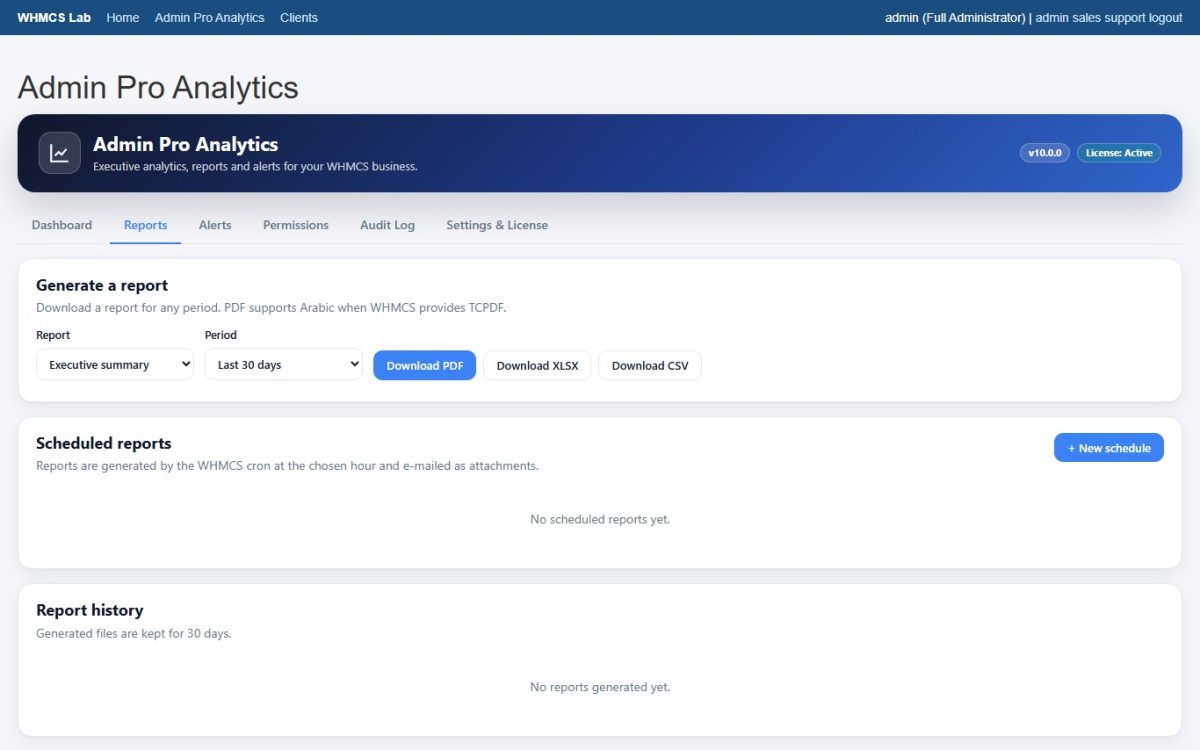Click the 'Scheduled reports' heading

click(x=104, y=443)
